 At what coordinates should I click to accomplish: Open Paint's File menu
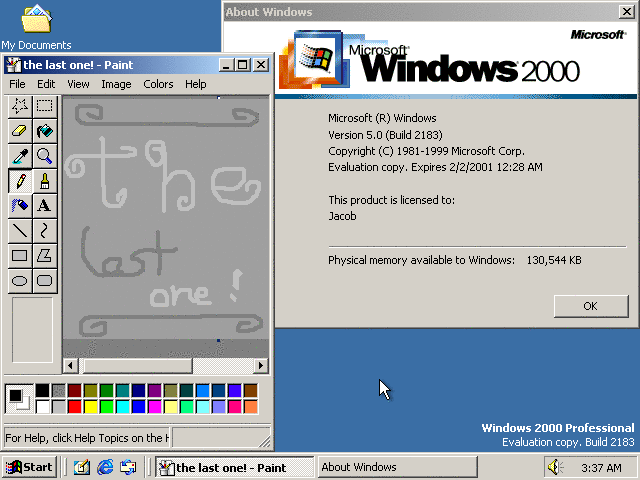coord(17,84)
